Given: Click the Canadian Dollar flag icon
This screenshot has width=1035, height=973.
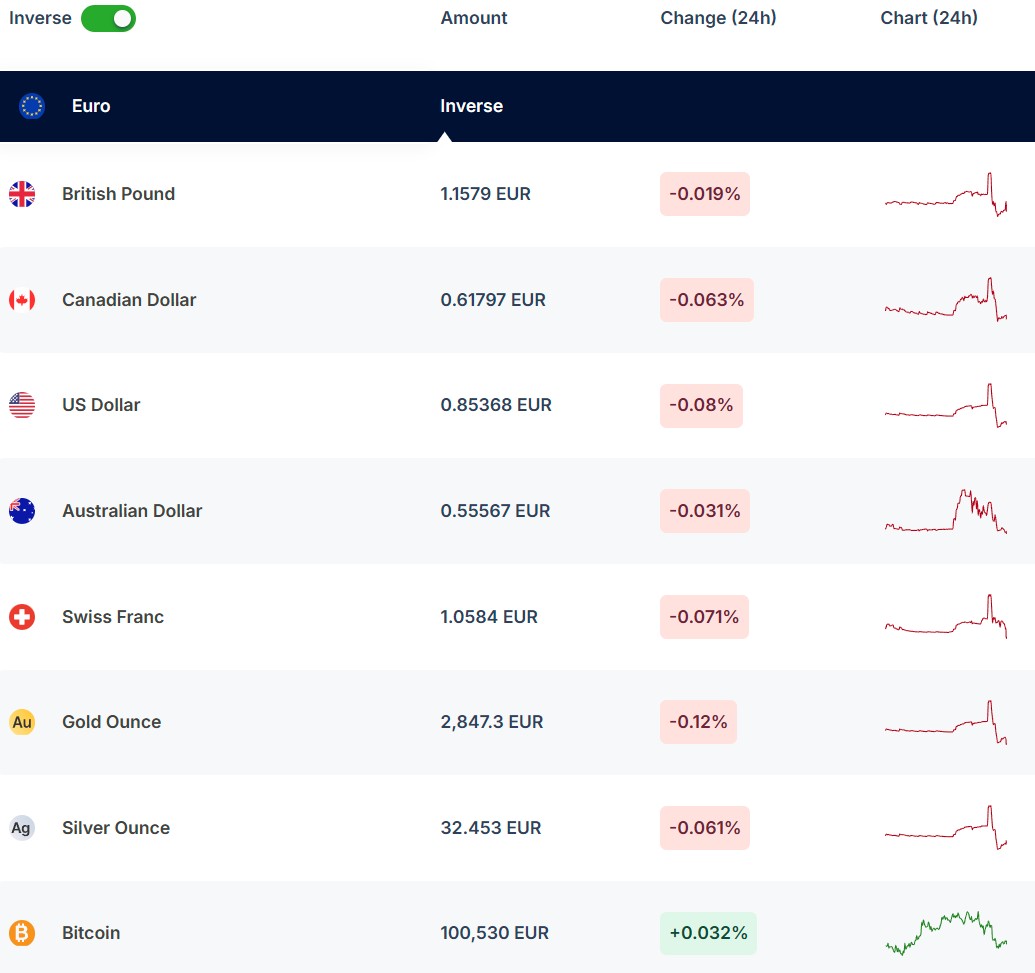Looking at the screenshot, I should tap(22, 300).
